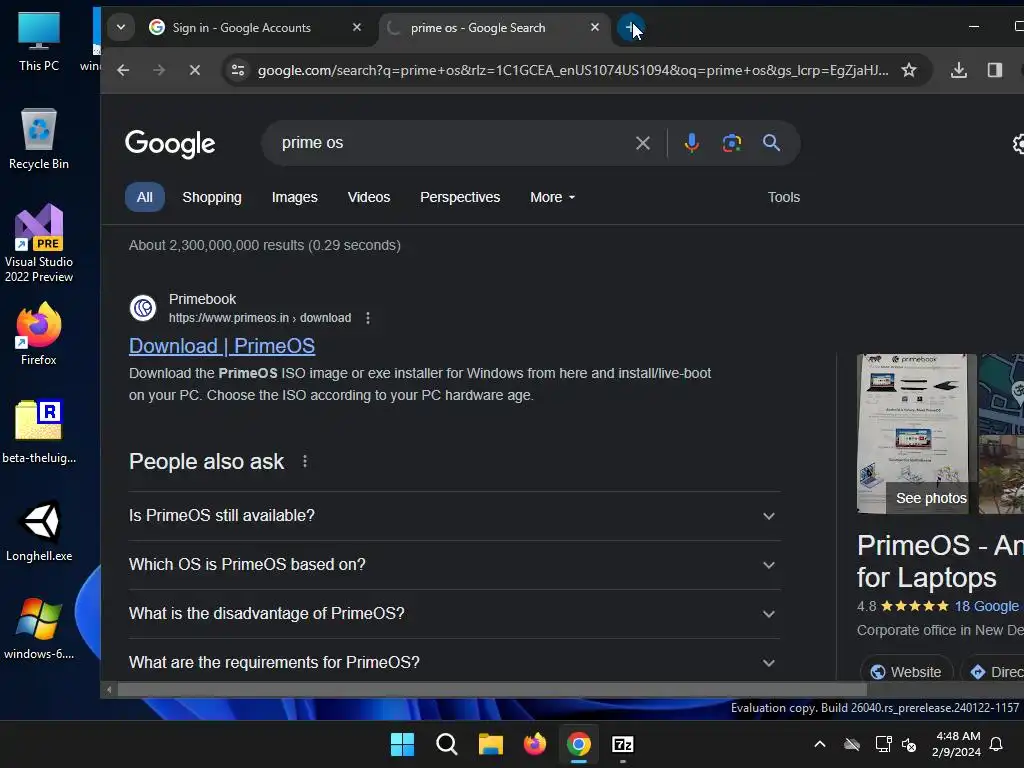Expand the More filters dropdown
The width and height of the screenshot is (1024, 768).
point(552,197)
